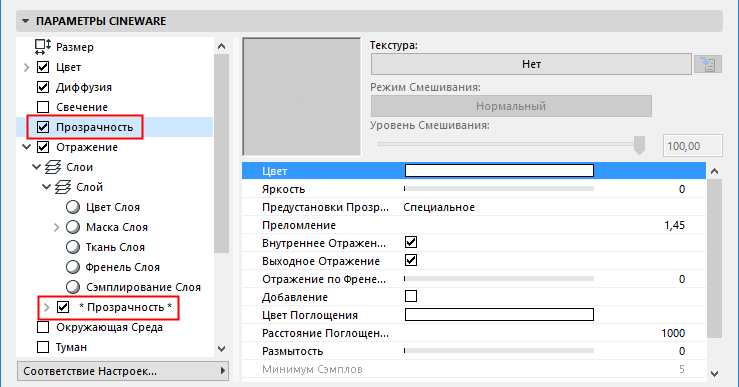This screenshot has height=387, width=739.
Task: Select the Свечение tree row
Action: click(115, 107)
